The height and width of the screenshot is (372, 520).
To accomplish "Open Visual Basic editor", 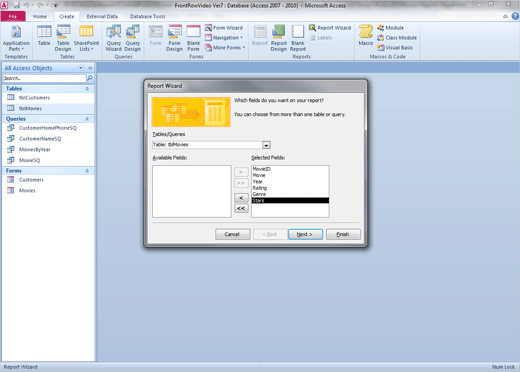I will point(395,48).
